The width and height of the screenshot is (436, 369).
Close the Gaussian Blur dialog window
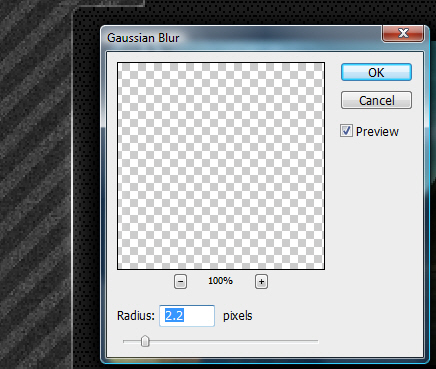click(403, 33)
